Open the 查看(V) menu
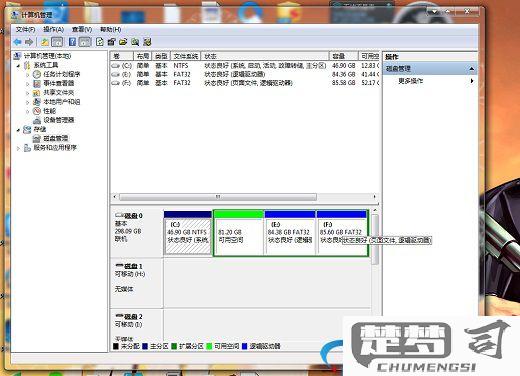The height and width of the screenshot is (376, 520). (x=82, y=30)
